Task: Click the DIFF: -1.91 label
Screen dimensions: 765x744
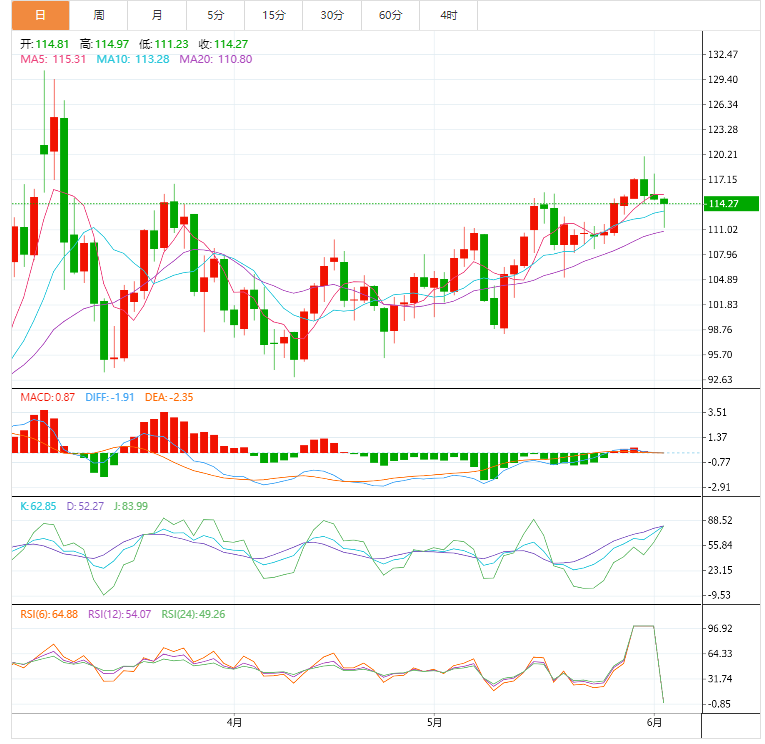Action: pyautogui.click(x=110, y=398)
